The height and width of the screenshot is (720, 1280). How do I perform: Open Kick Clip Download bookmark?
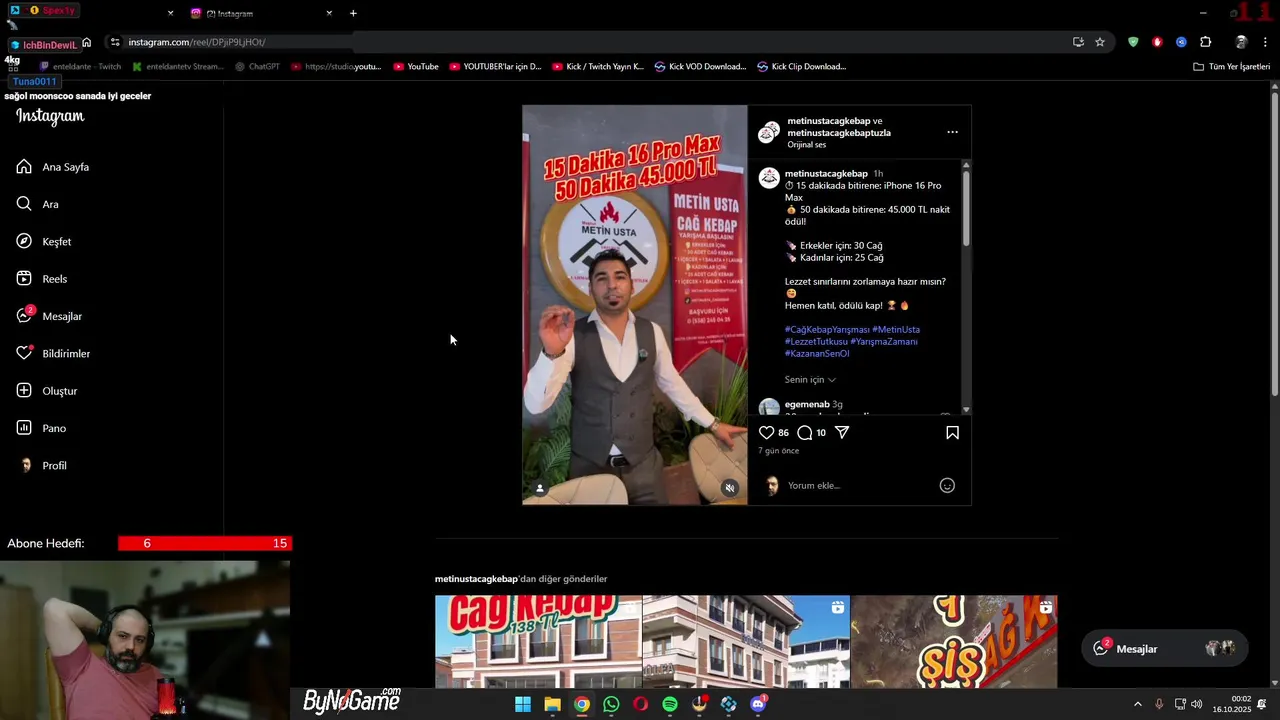802,67
